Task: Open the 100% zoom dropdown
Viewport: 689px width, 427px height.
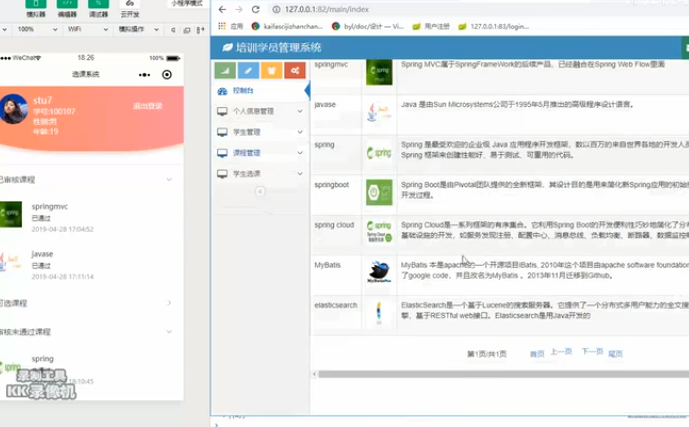Action: coord(37,29)
